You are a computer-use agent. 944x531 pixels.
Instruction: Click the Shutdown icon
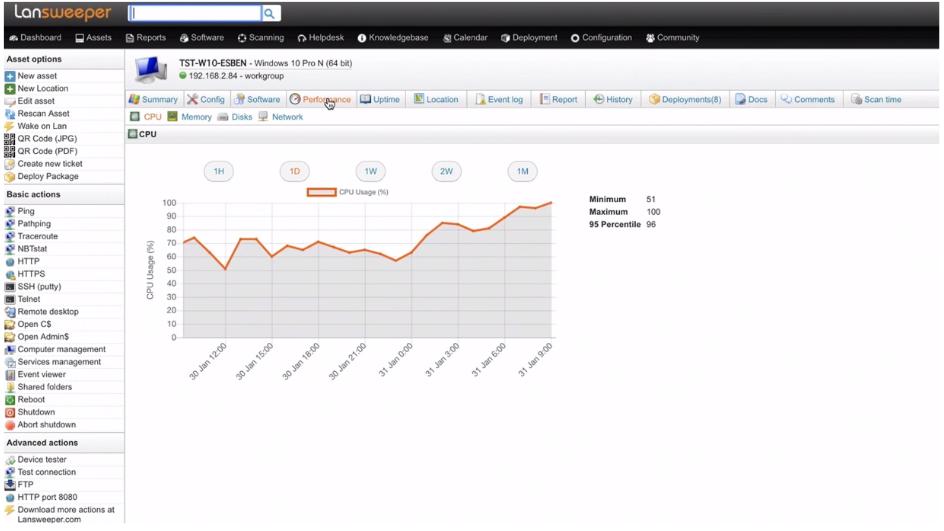coord(10,412)
